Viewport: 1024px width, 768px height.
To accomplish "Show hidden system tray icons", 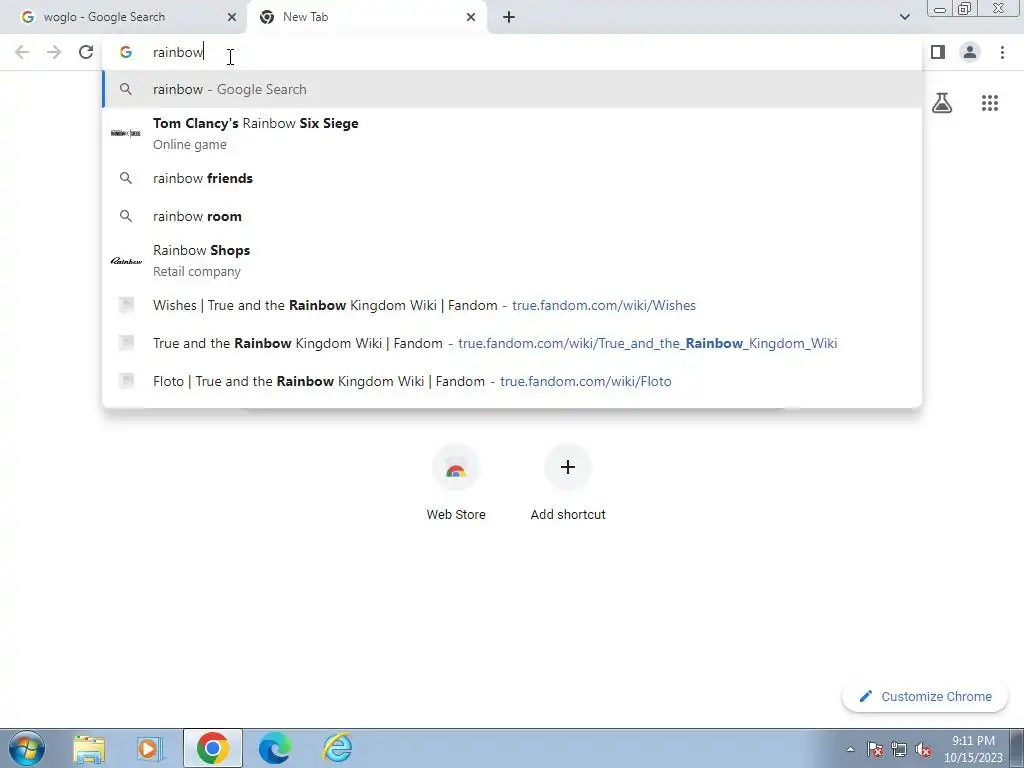I will click(850, 749).
